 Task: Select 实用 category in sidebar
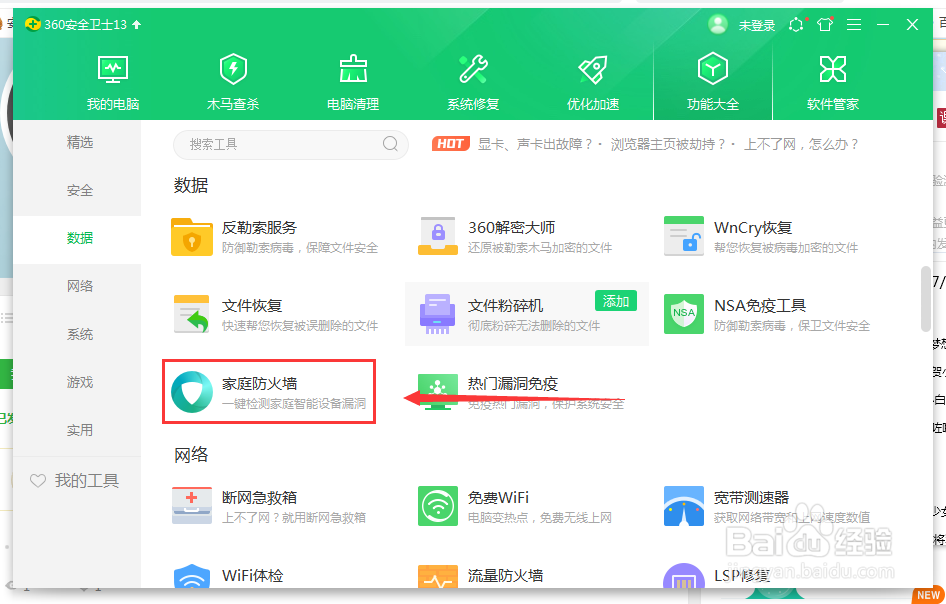[80, 430]
